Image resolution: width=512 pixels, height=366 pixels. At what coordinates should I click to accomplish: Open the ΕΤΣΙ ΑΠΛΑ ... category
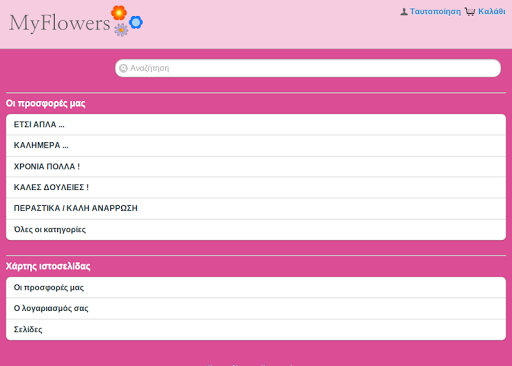[256, 124]
